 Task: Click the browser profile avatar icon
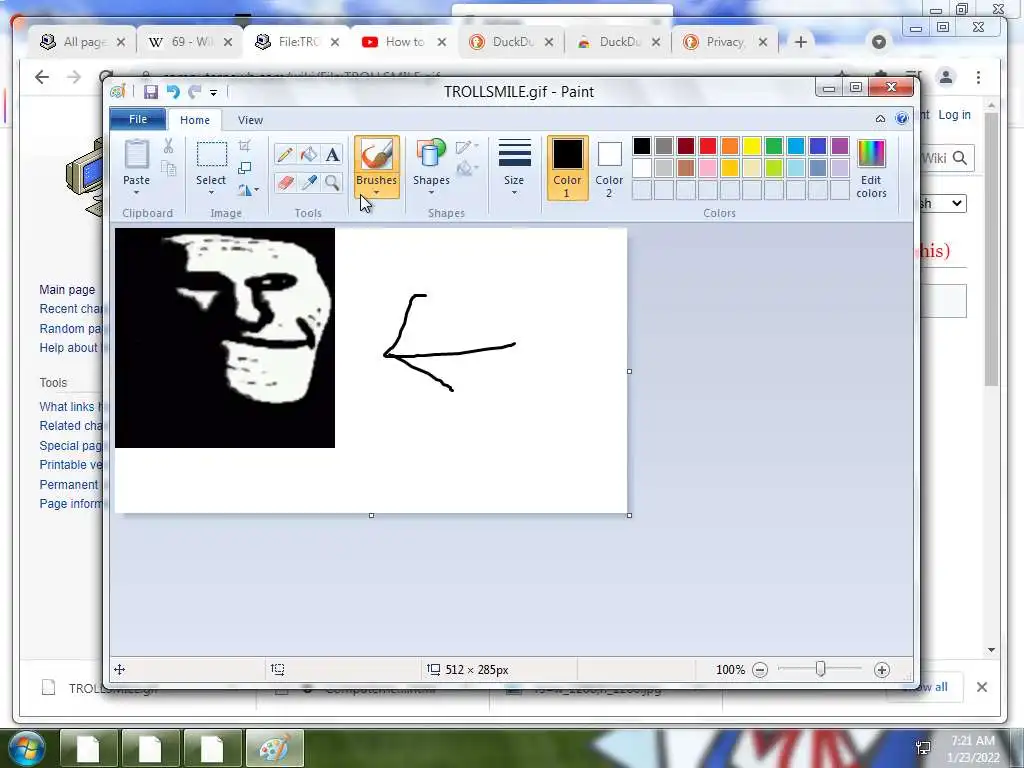click(x=946, y=78)
